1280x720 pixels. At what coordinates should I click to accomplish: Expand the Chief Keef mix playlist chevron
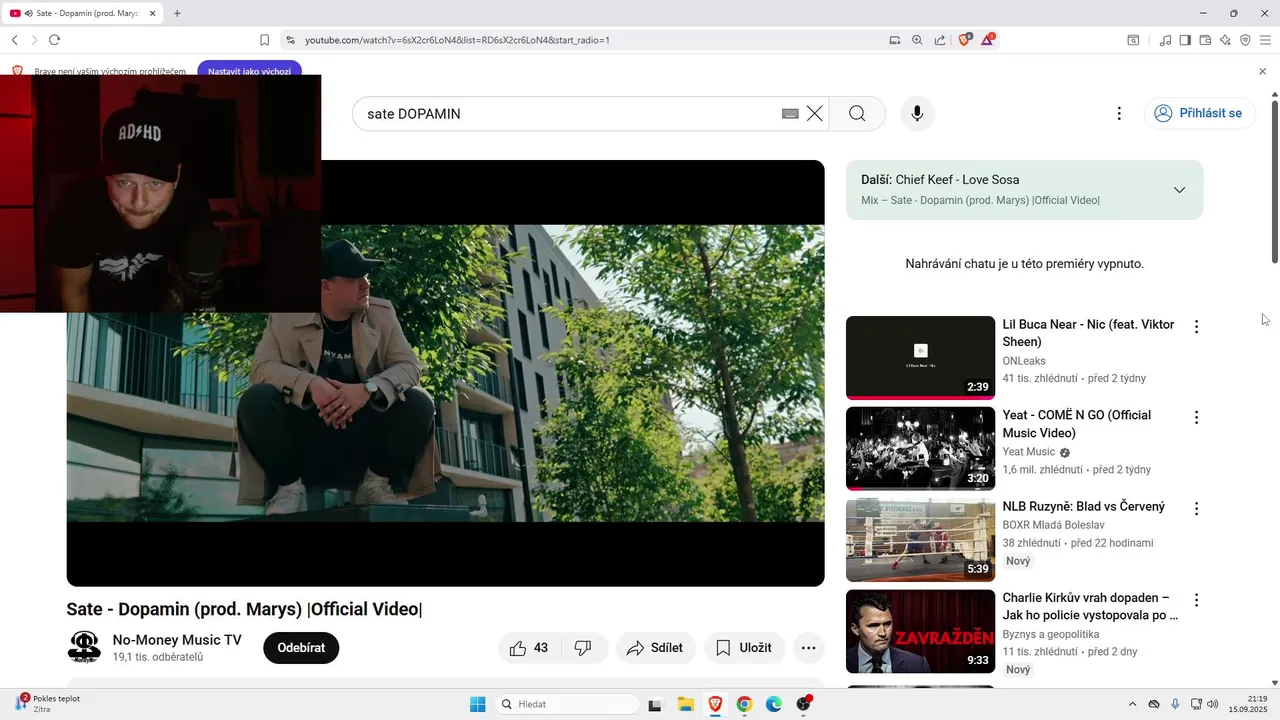click(1179, 190)
